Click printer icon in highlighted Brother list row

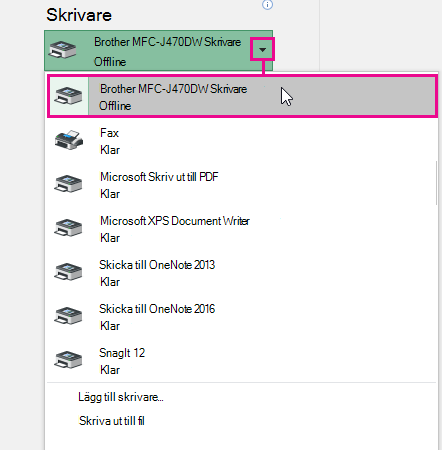point(68,96)
